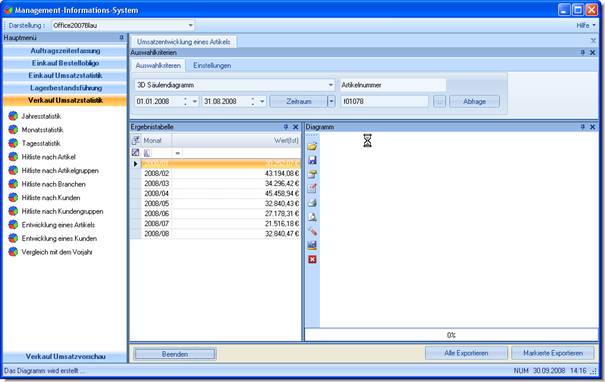This screenshot has height=382, width=605.
Task: Click Alle Exportieren button
Action: (466, 353)
